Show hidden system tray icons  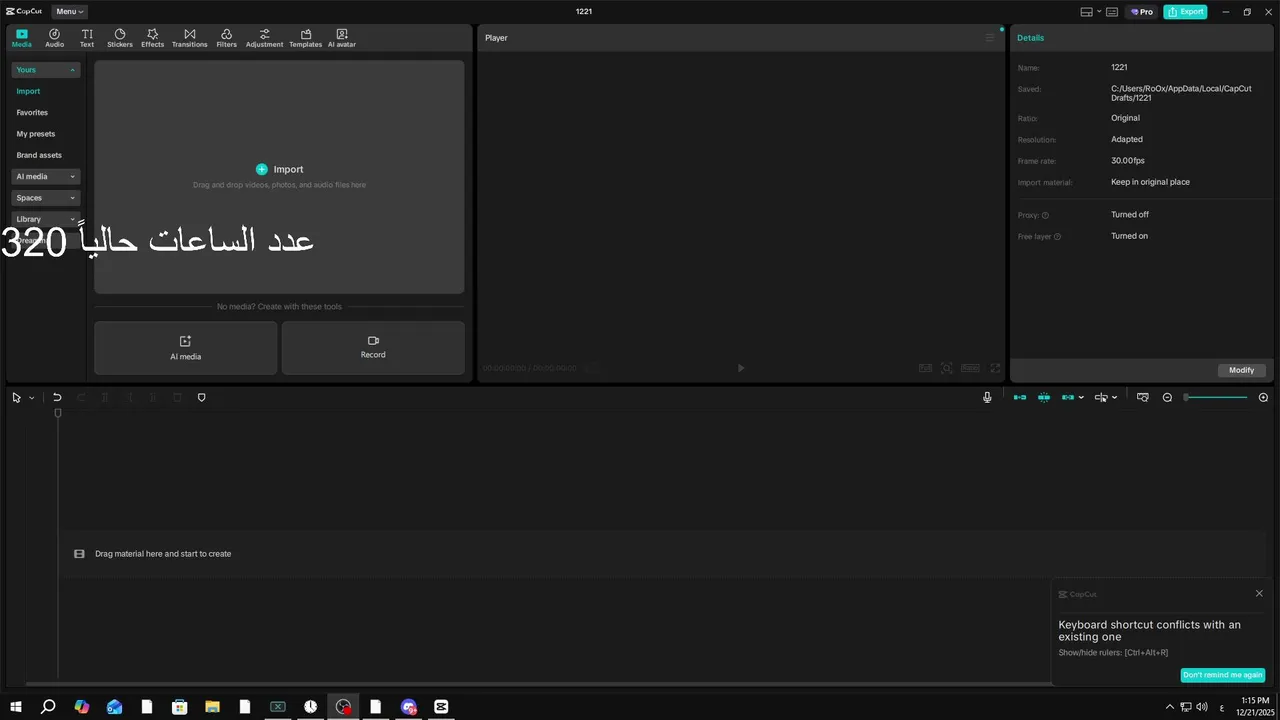coord(1170,707)
